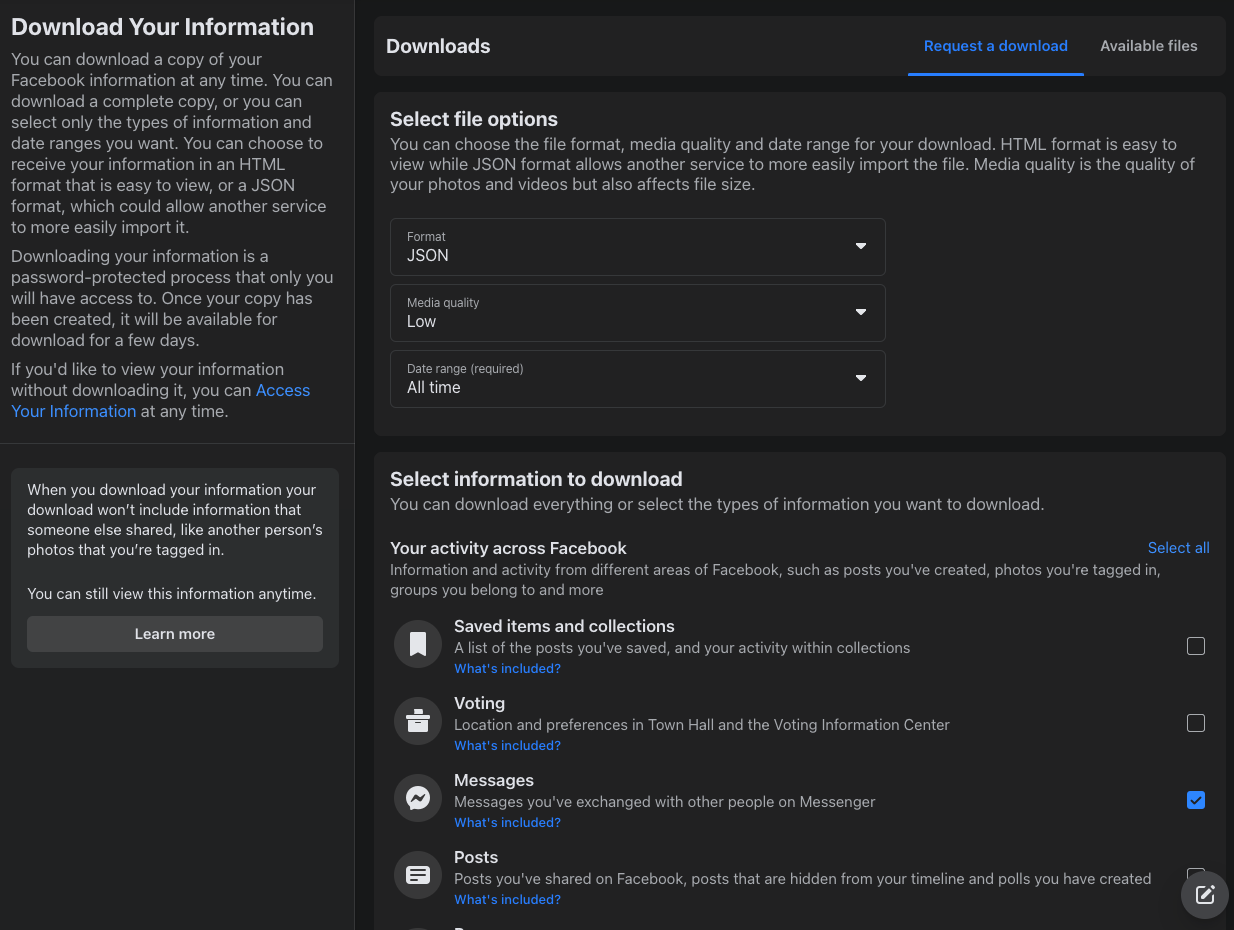The width and height of the screenshot is (1234, 930).
Task: Open the Format JSON dropdown
Action: pyautogui.click(x=638, y=247)
